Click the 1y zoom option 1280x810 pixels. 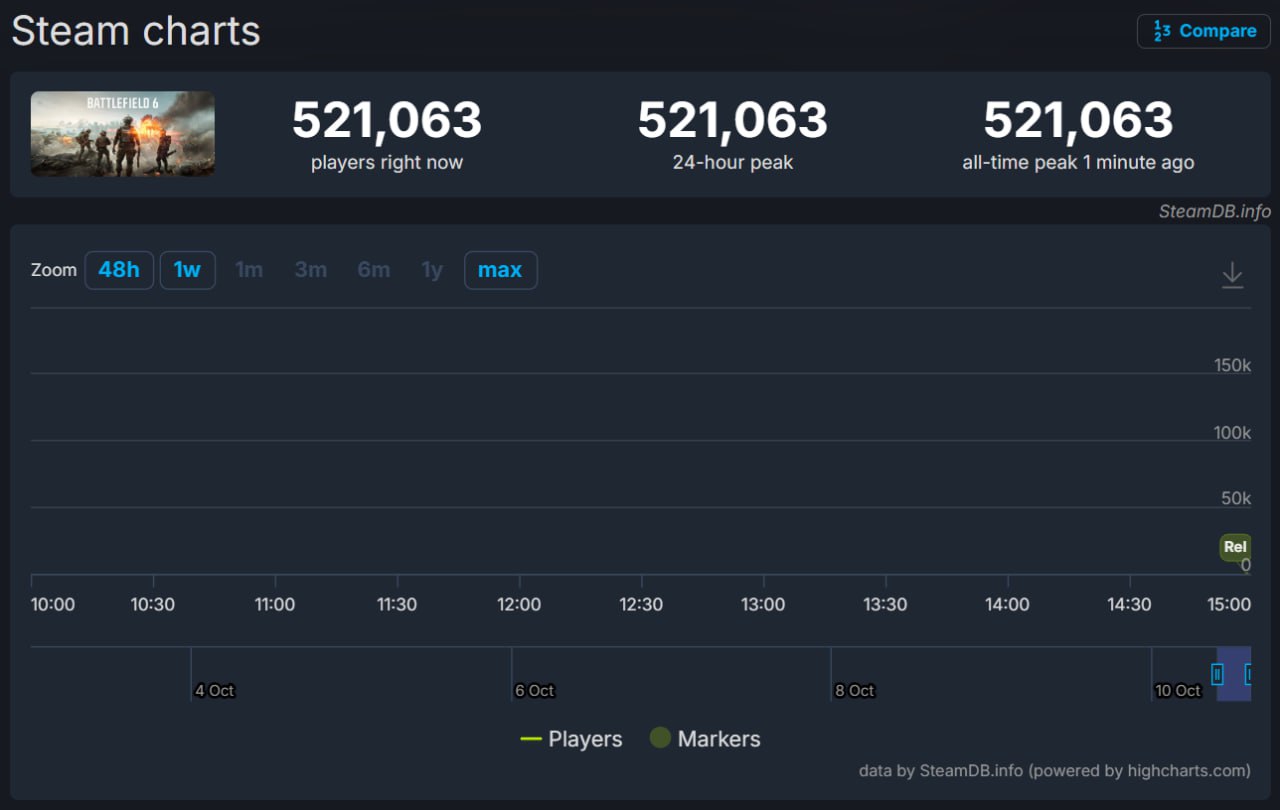coord(432,270)
